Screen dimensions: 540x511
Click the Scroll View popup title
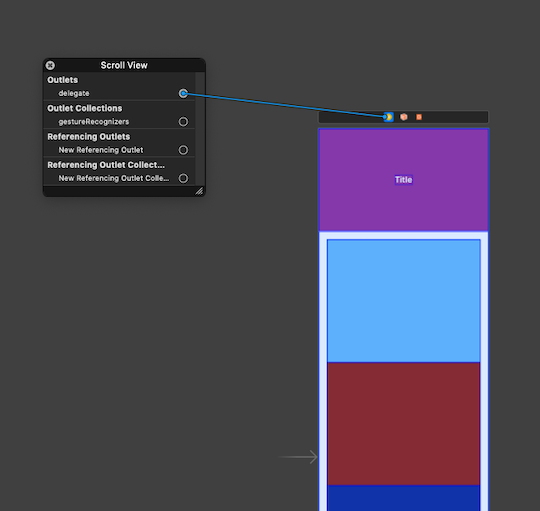pos(124,65)
